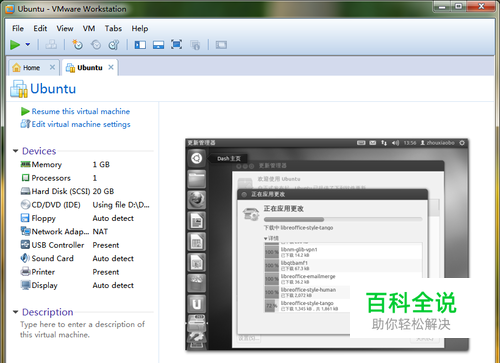
Task: Close the Ubuntu tab
Action: [x=111, y=67]
